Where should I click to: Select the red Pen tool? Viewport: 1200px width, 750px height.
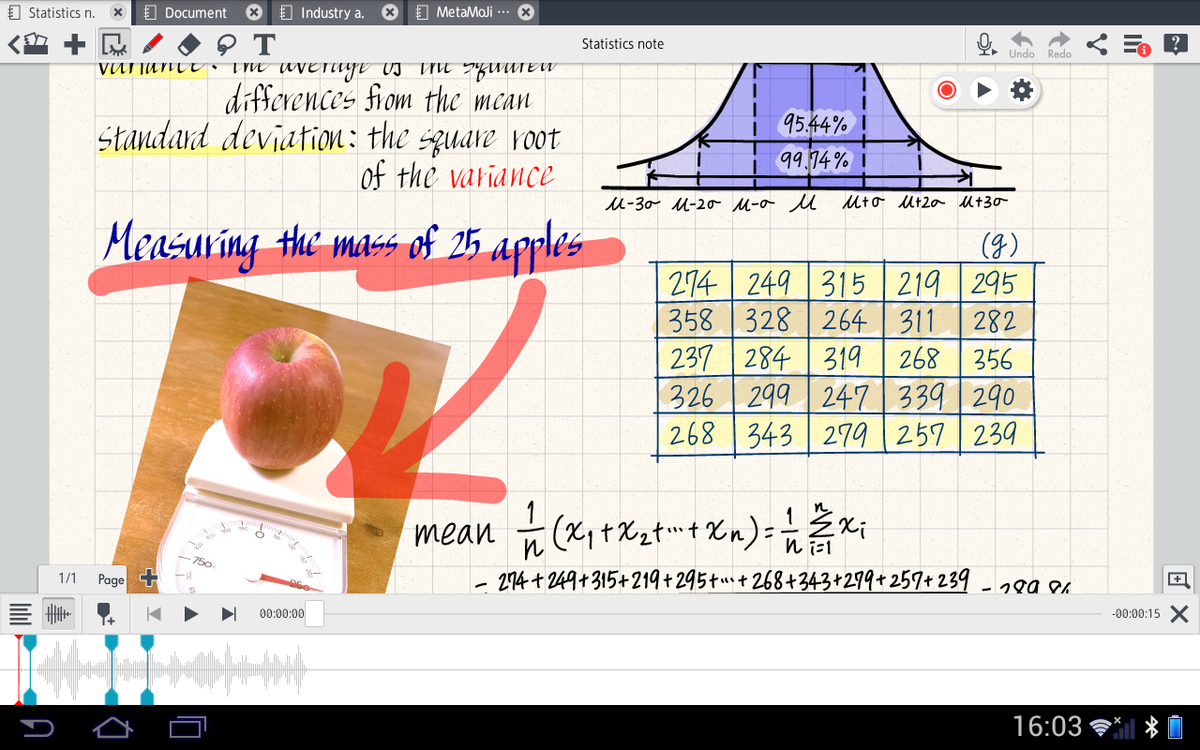click(152, 44)
